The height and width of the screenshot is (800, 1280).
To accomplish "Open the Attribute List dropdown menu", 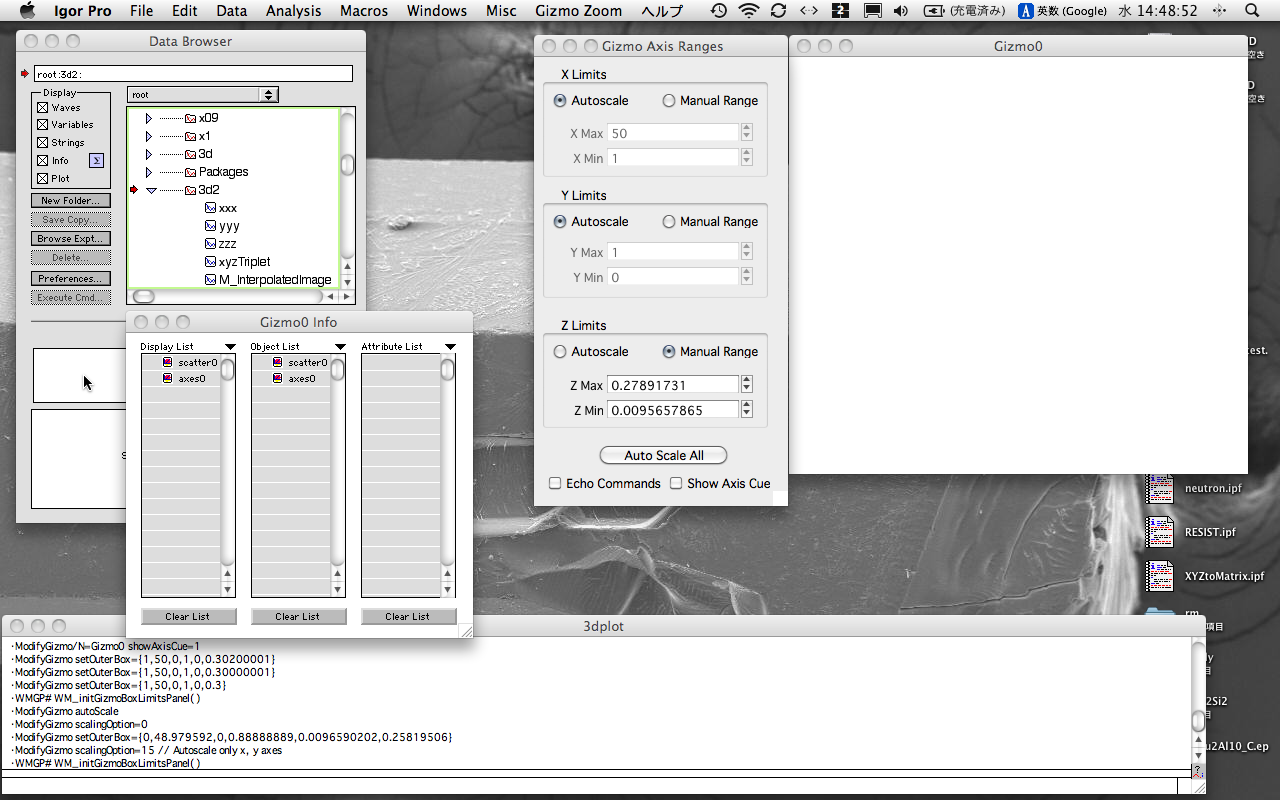I will point(450,347).
